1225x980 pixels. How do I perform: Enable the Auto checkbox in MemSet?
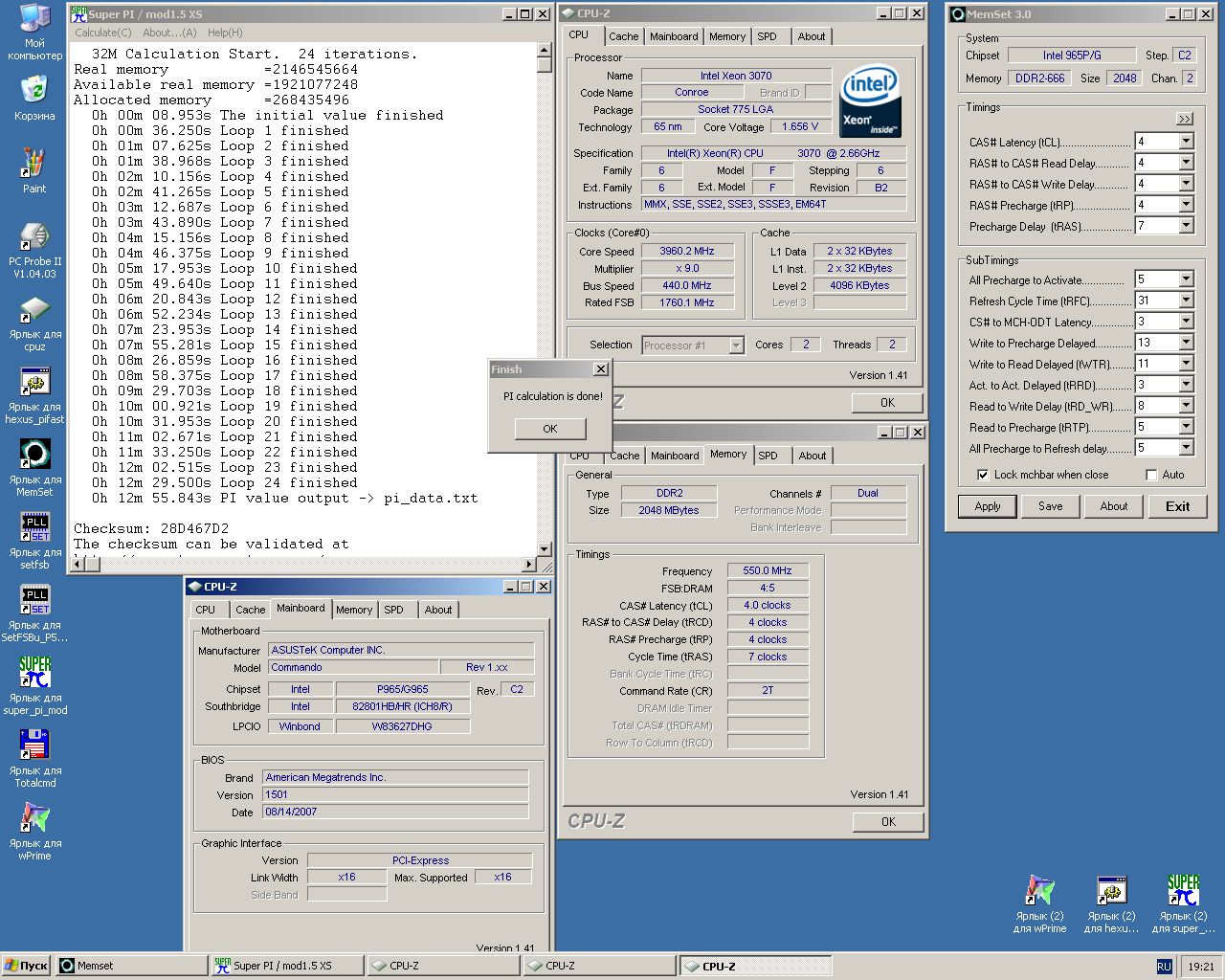click(1151, 475)
